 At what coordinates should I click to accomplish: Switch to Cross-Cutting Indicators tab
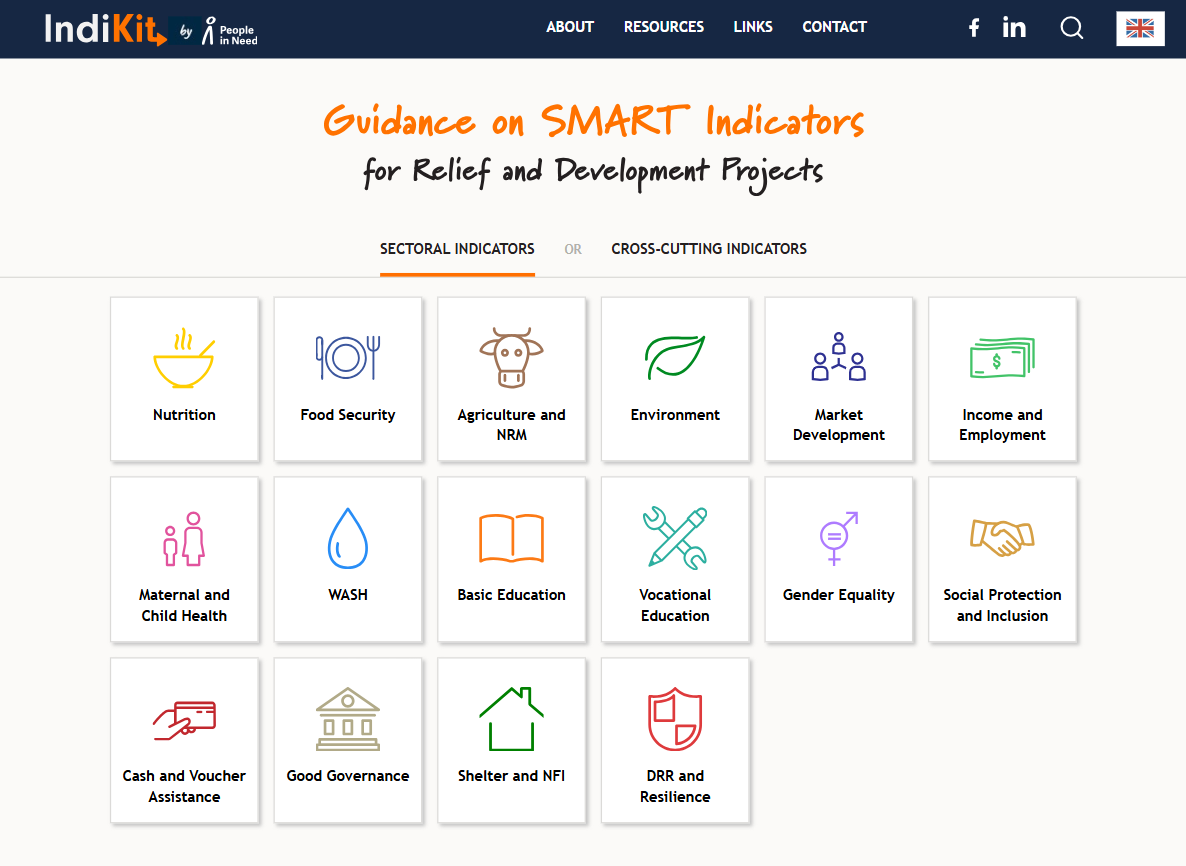(x=709, y=249)
